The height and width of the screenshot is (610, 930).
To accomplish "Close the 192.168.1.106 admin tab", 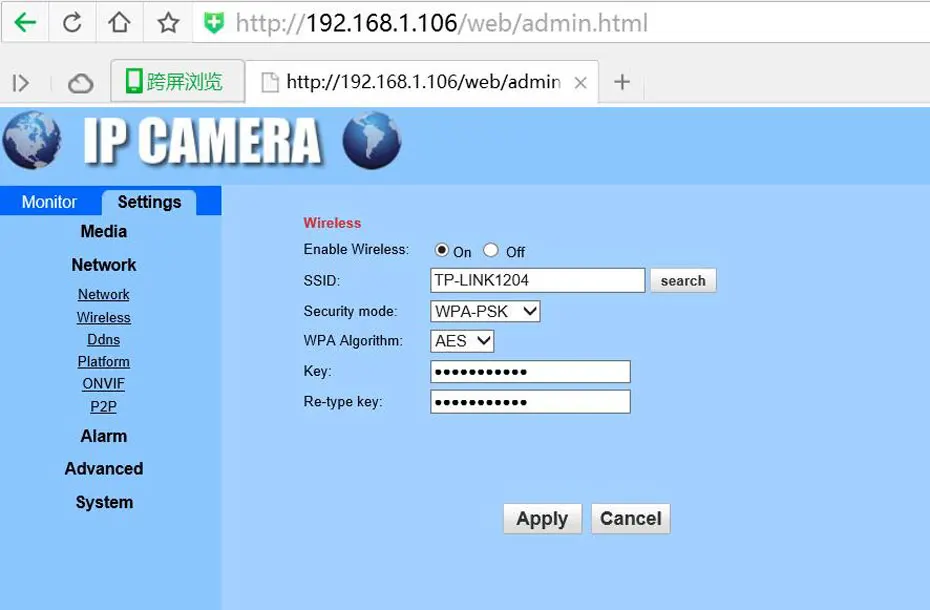I will pos(581,82).
